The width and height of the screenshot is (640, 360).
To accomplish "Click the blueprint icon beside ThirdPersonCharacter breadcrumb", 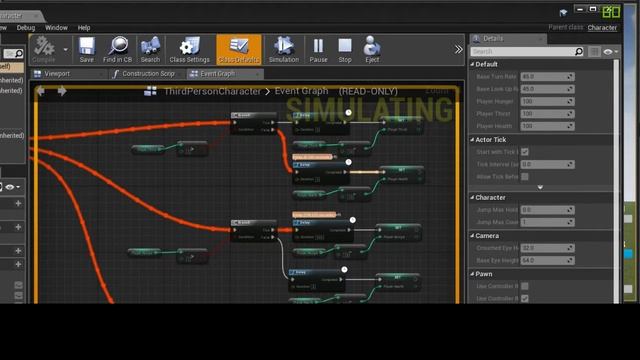I will tap(150, 91).
